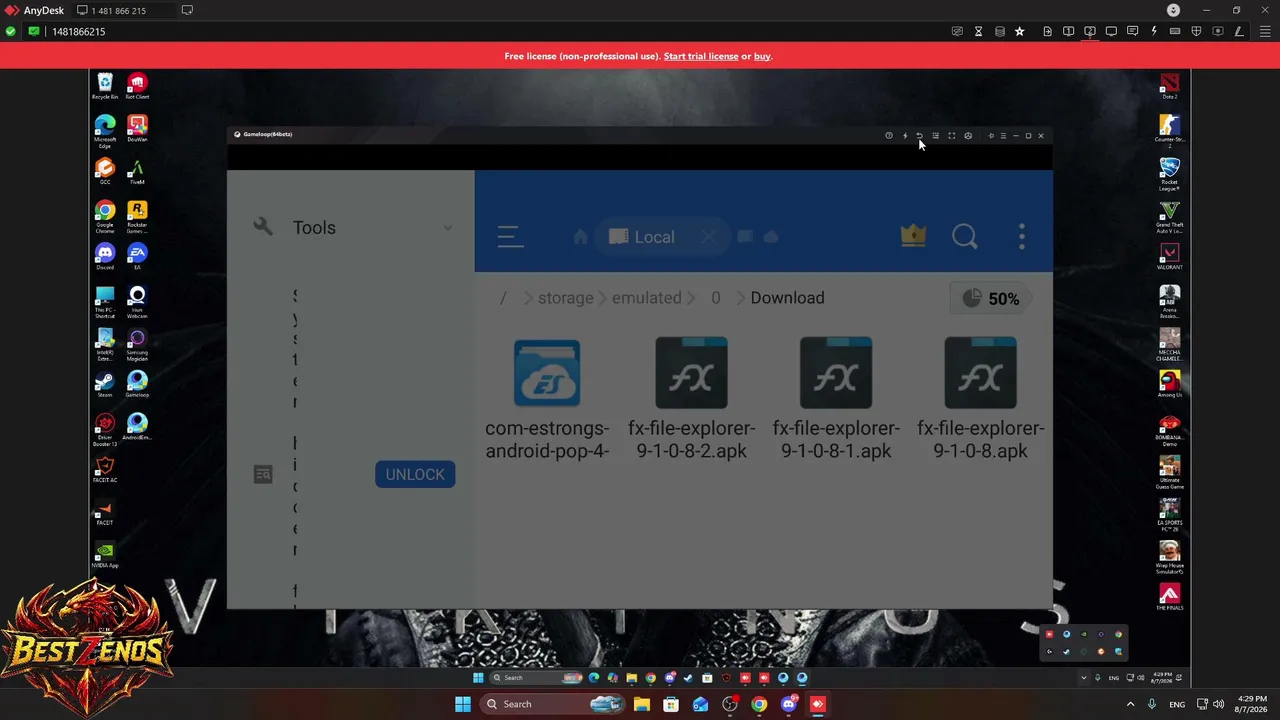The height and width of the screenshot is (720, 1280).
Task: Open Discord from the local taskbar
Action: [788, 704]
